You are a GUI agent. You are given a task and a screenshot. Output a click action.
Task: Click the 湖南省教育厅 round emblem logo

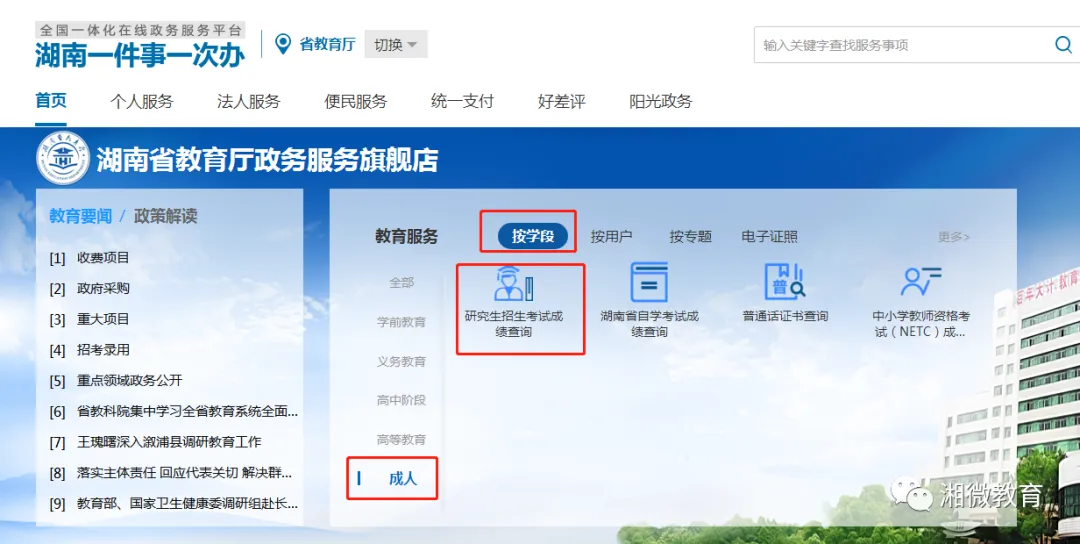tap(63, 159)
